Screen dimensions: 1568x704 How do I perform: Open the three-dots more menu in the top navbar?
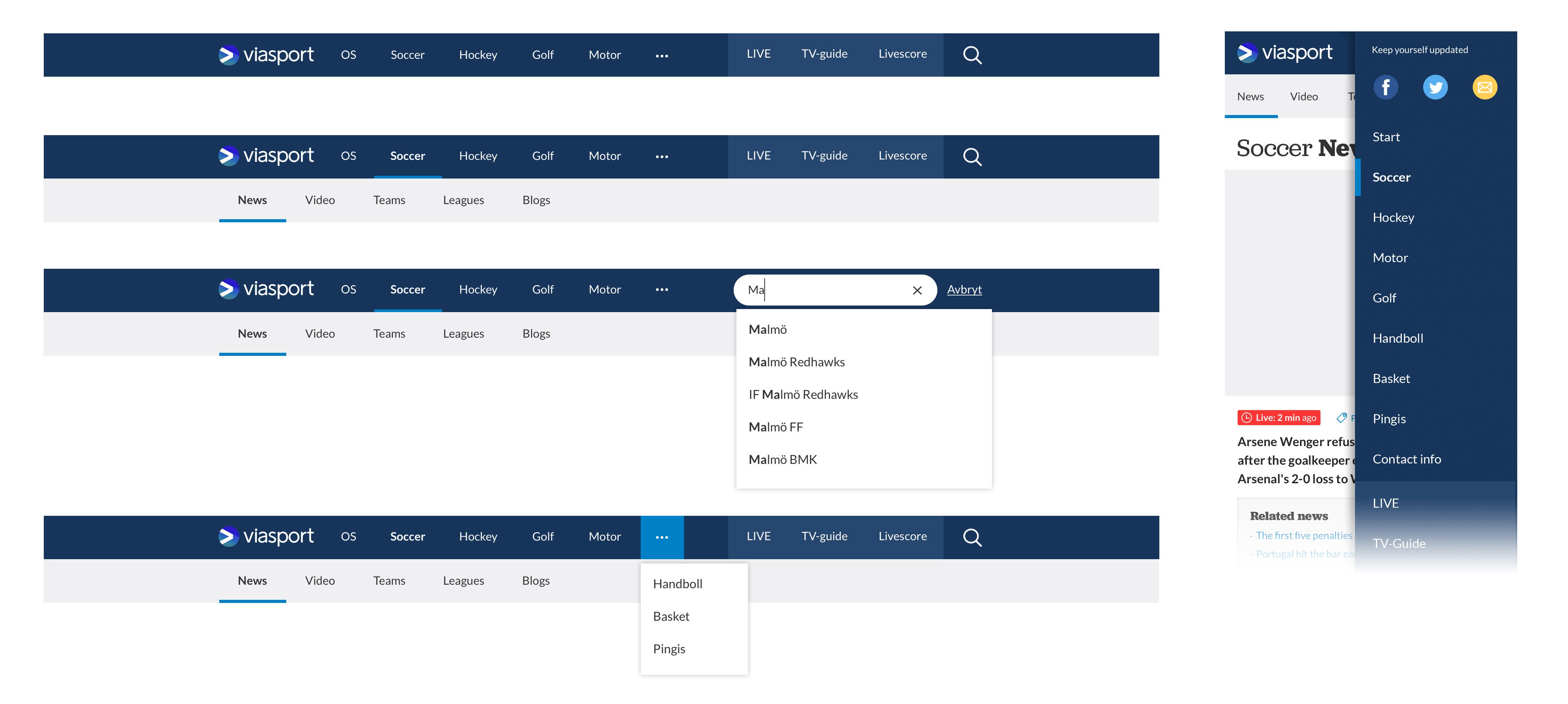(662, 55)
